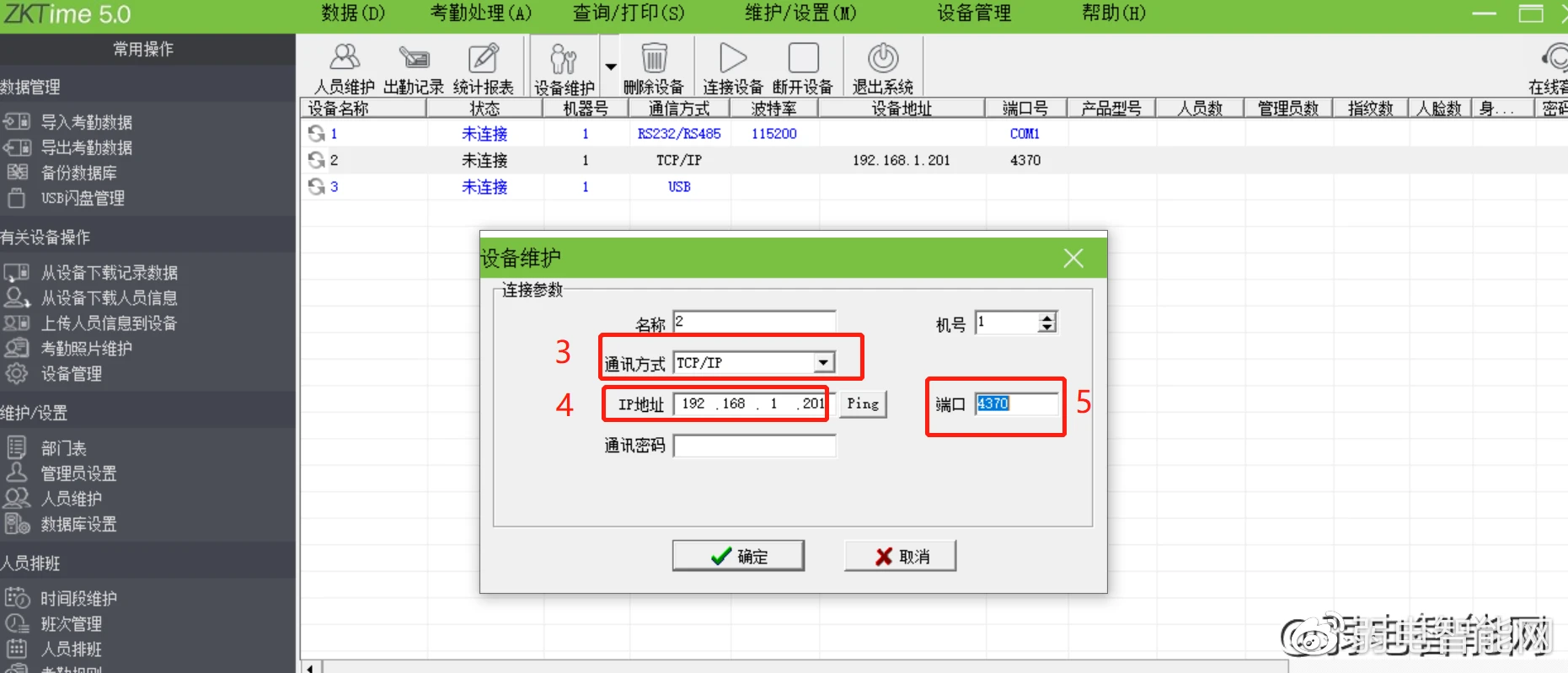The height and width of the screenshot is (673, 1568).
Task: Click 设备维护 toolbar icon
Action: (564, 68)
